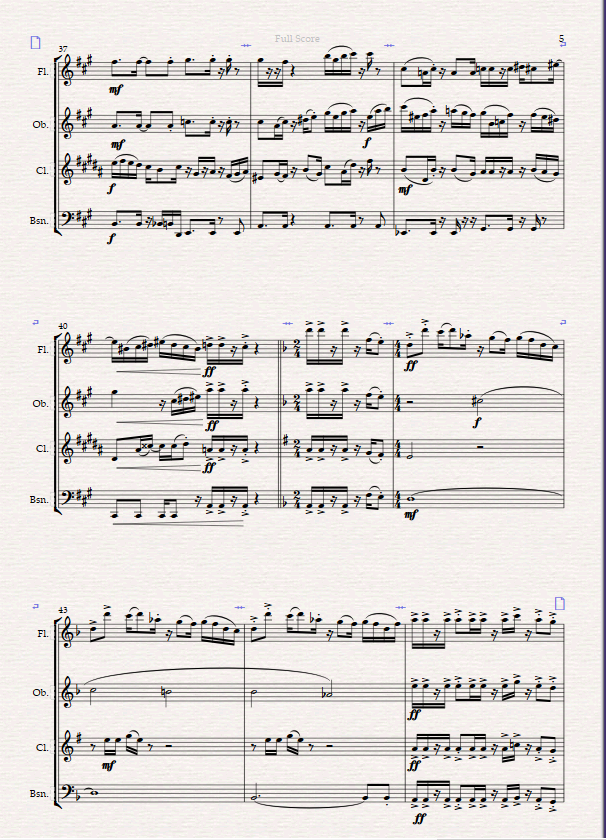The image size is (606, 840).
Task: Select the layout mark above the barline starting bar 45
Action: tap(400, 608)
